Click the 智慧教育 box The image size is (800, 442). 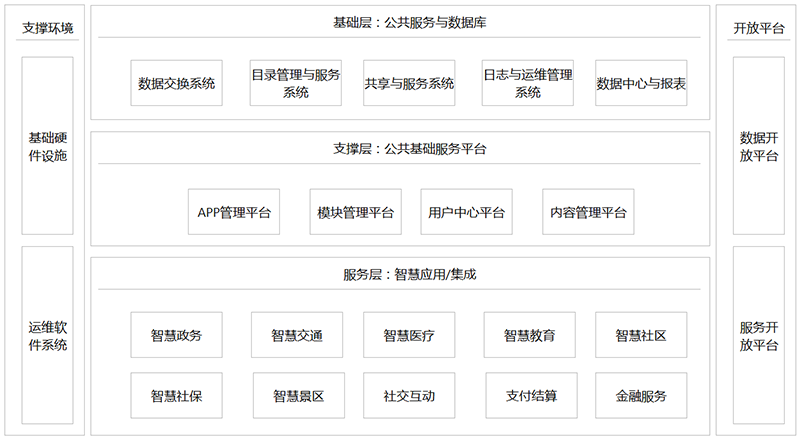(x=530, y=336)
